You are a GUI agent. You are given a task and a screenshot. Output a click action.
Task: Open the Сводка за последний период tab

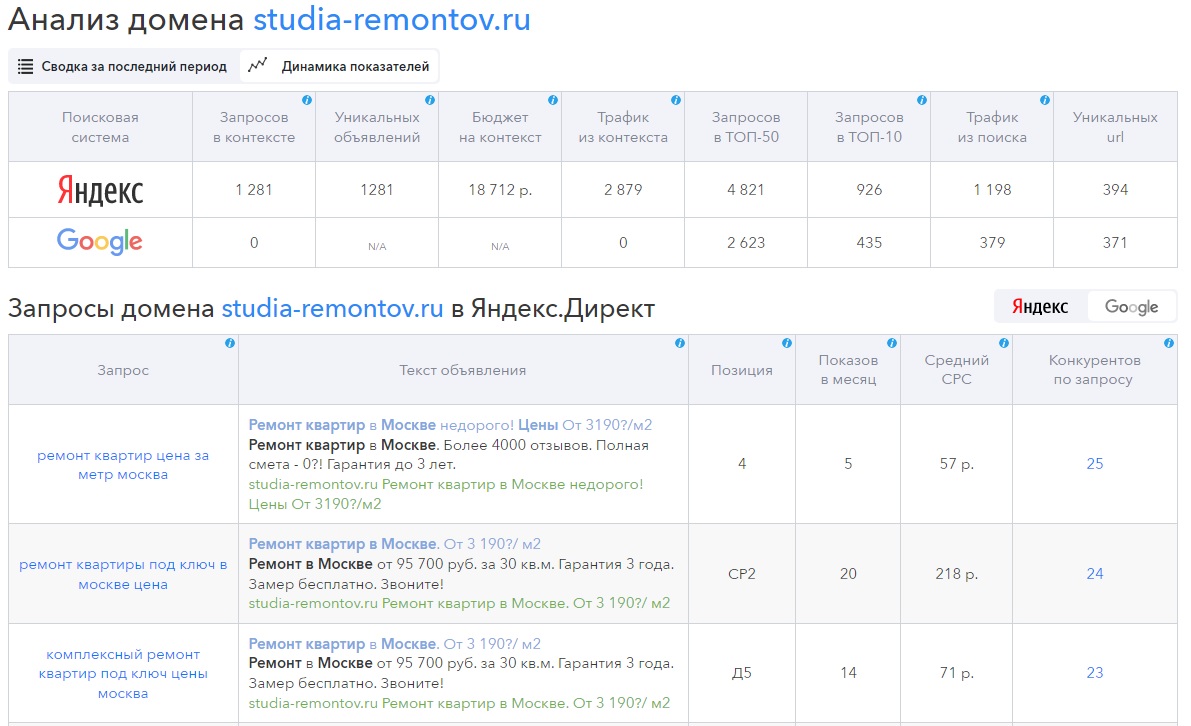(x=122, y=67)
